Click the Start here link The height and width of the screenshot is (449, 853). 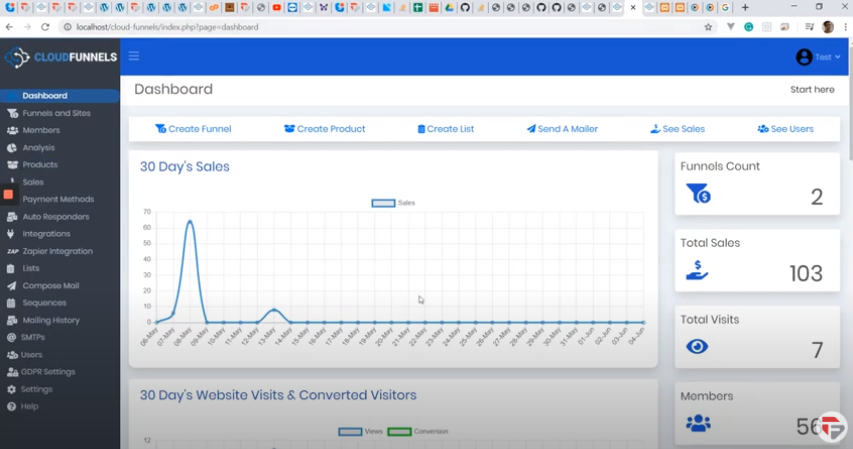pyautogui.click(x=812, y=90)
